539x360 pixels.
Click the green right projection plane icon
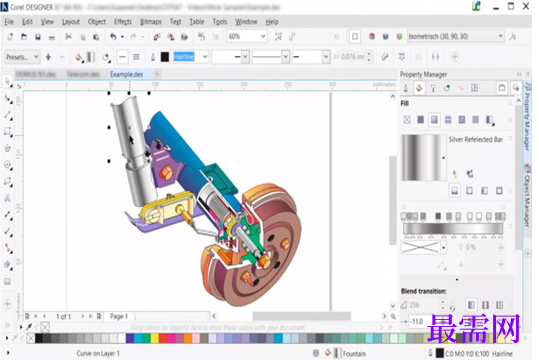tap(399, 36)
